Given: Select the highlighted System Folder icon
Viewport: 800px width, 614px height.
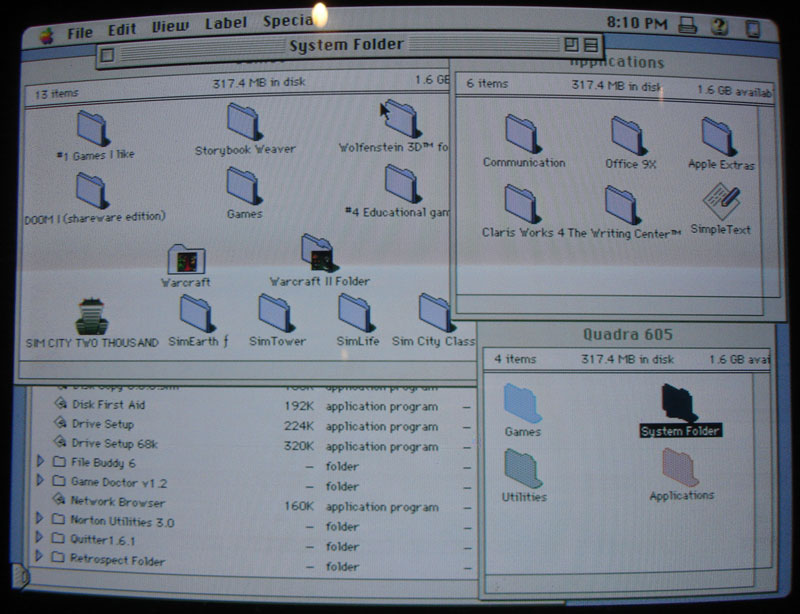Looking at the screenshot, I should 679,403.
